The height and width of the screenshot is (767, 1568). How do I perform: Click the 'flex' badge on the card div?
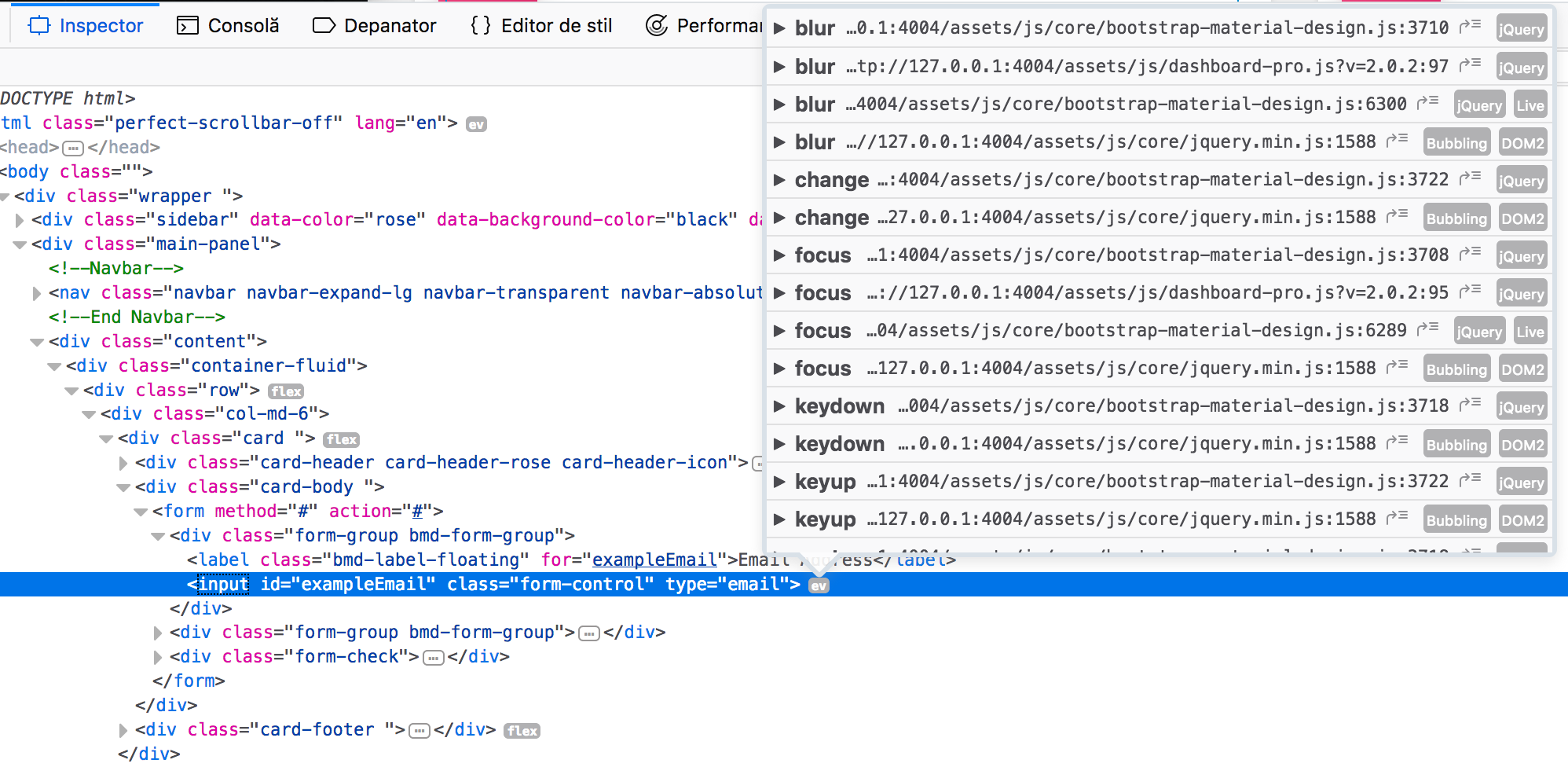coord(341,439)
